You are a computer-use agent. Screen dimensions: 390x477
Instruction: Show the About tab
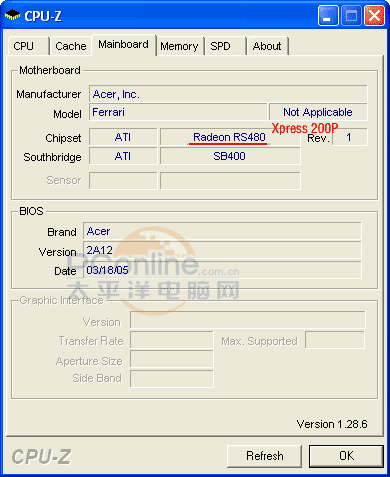pos(267,46)
